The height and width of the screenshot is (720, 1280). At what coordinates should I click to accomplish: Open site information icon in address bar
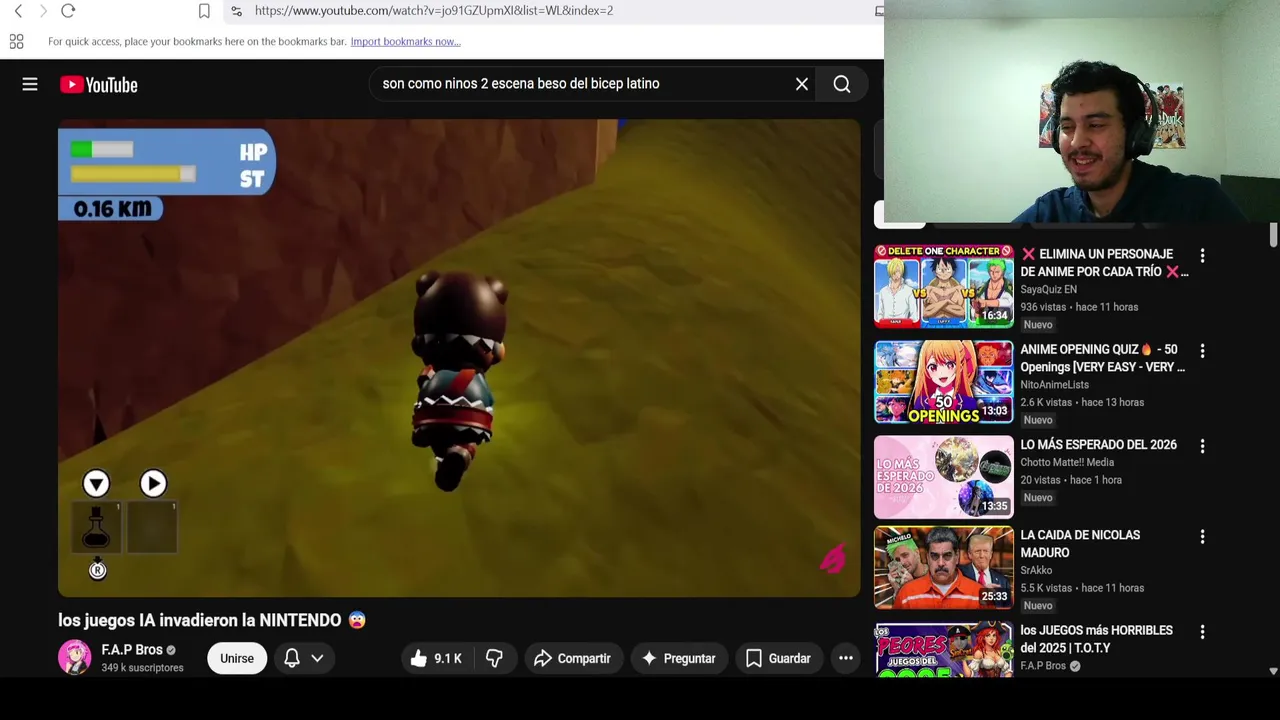coord(236,11)
